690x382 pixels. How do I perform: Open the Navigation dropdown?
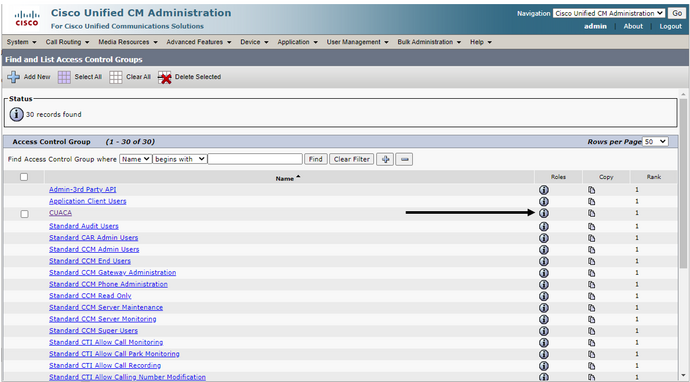pos(609,13)
